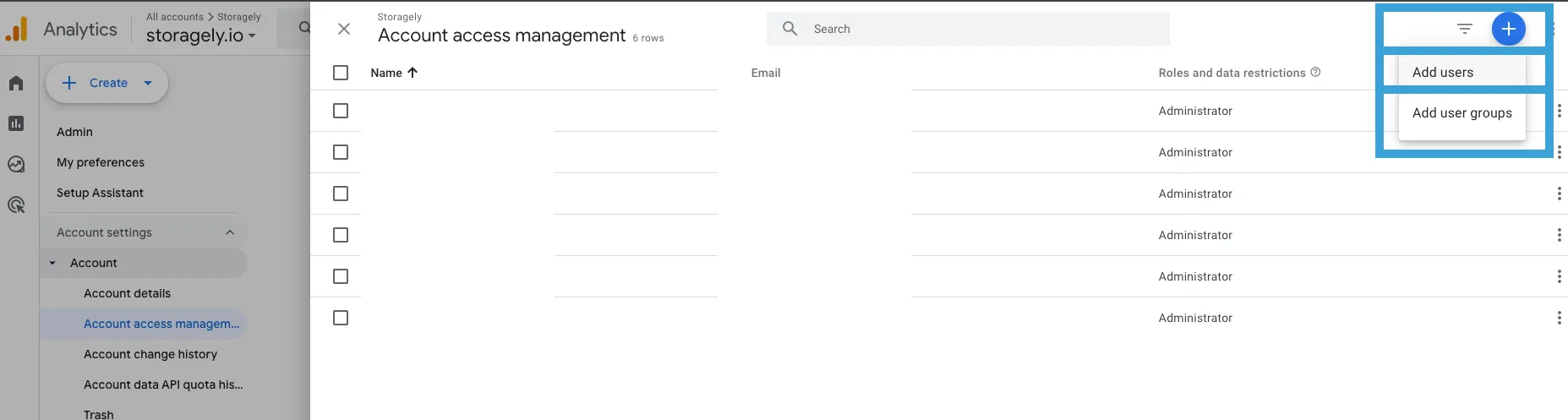Click the search magnifier icon
The width and height of the screenshot is (1568, 420).
pyautogui.click(x=790, y=29)
